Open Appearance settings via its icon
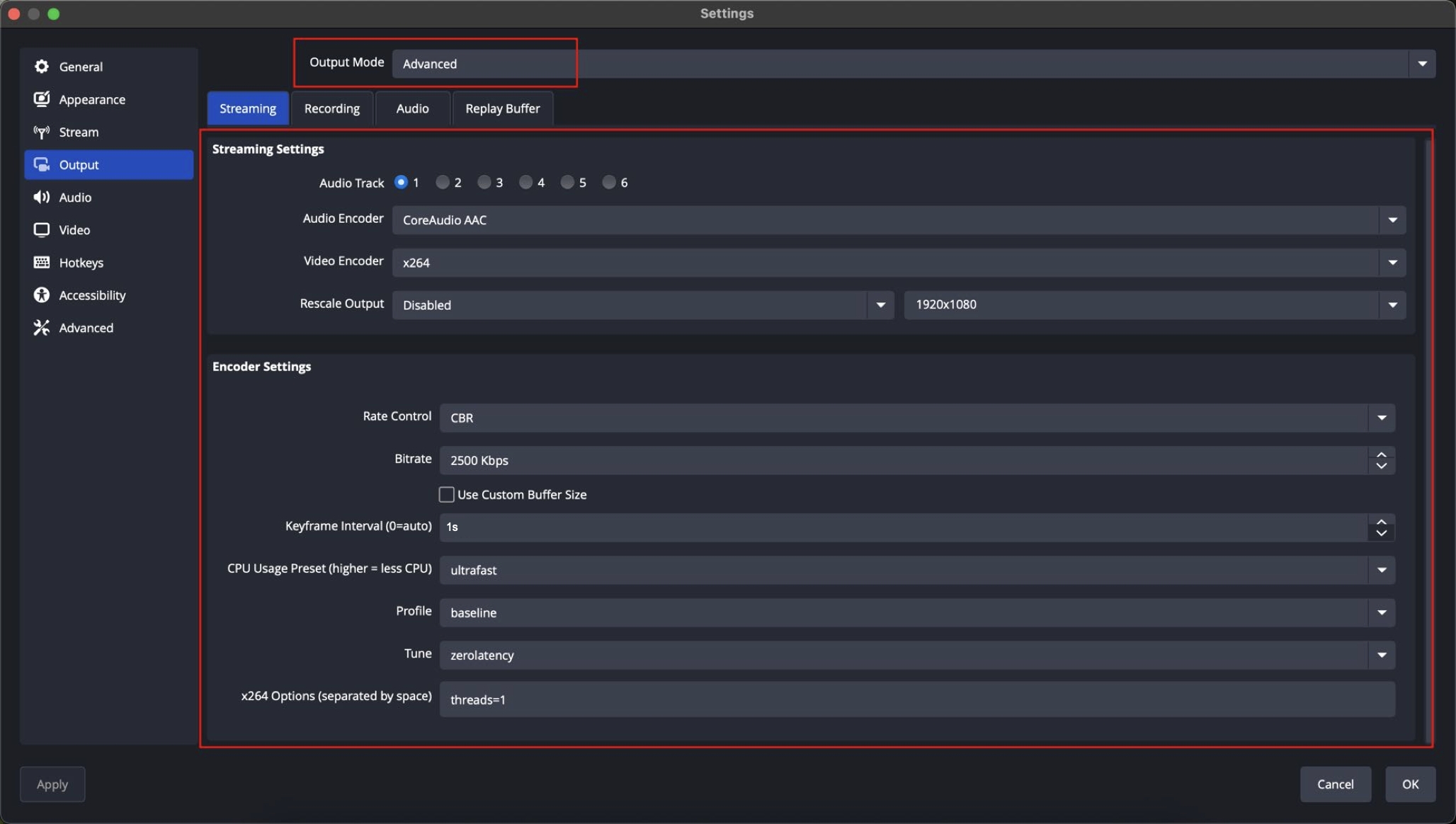This screenshot has width=1456, height=824. [42, 99]
